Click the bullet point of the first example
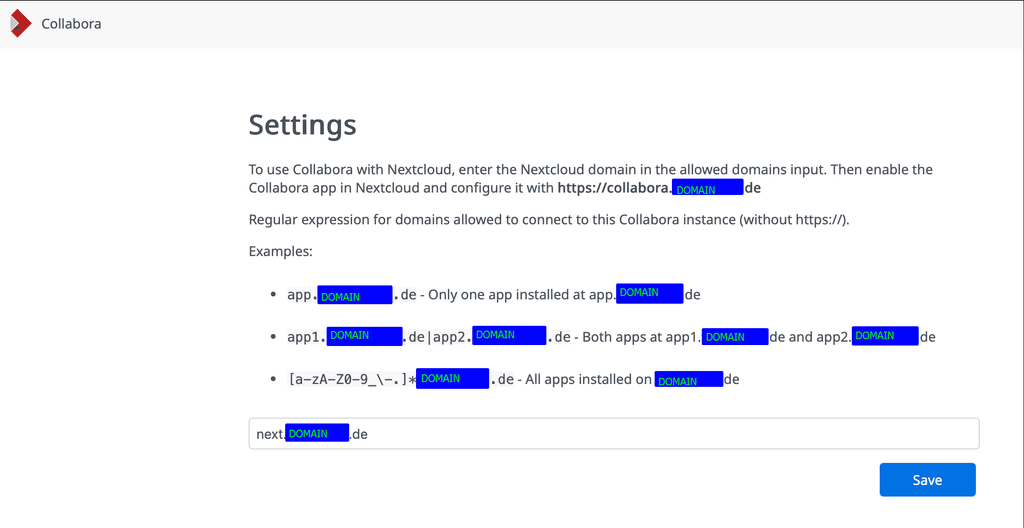The image size is (1024, 528). 274,295
